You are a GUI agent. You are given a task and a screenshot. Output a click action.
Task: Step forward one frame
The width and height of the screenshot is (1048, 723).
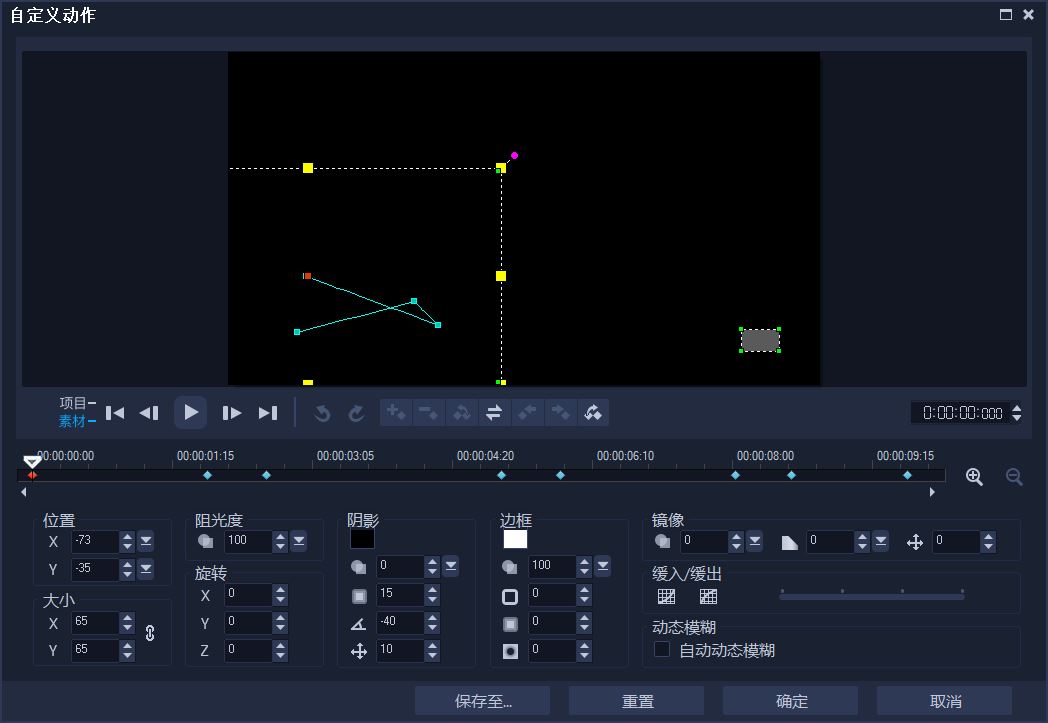(231, 413)
